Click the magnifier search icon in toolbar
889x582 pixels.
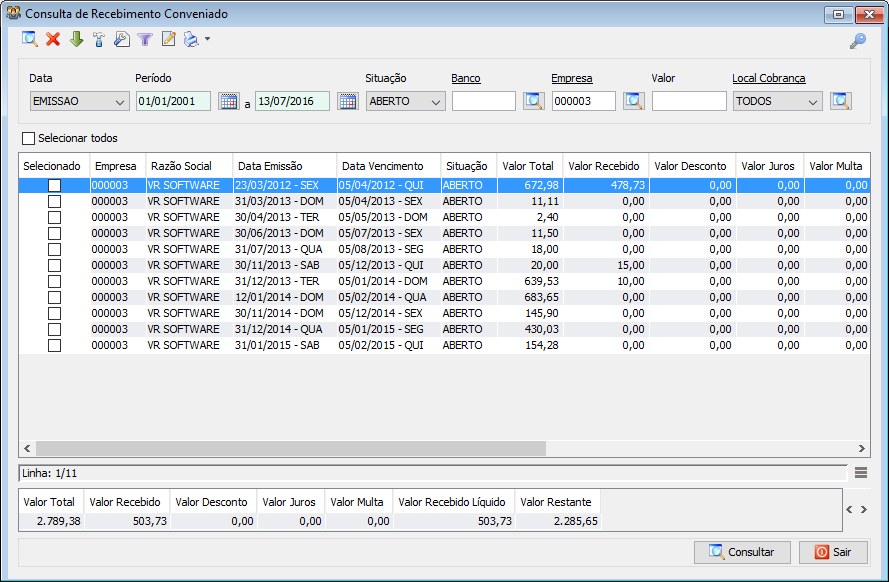click(30, 40)
